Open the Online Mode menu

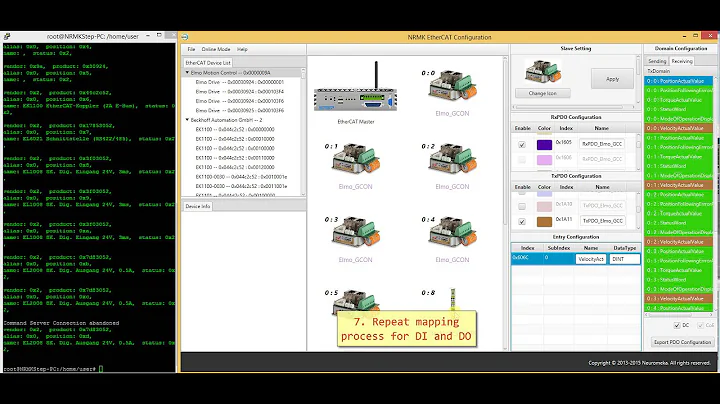point(216,49)
